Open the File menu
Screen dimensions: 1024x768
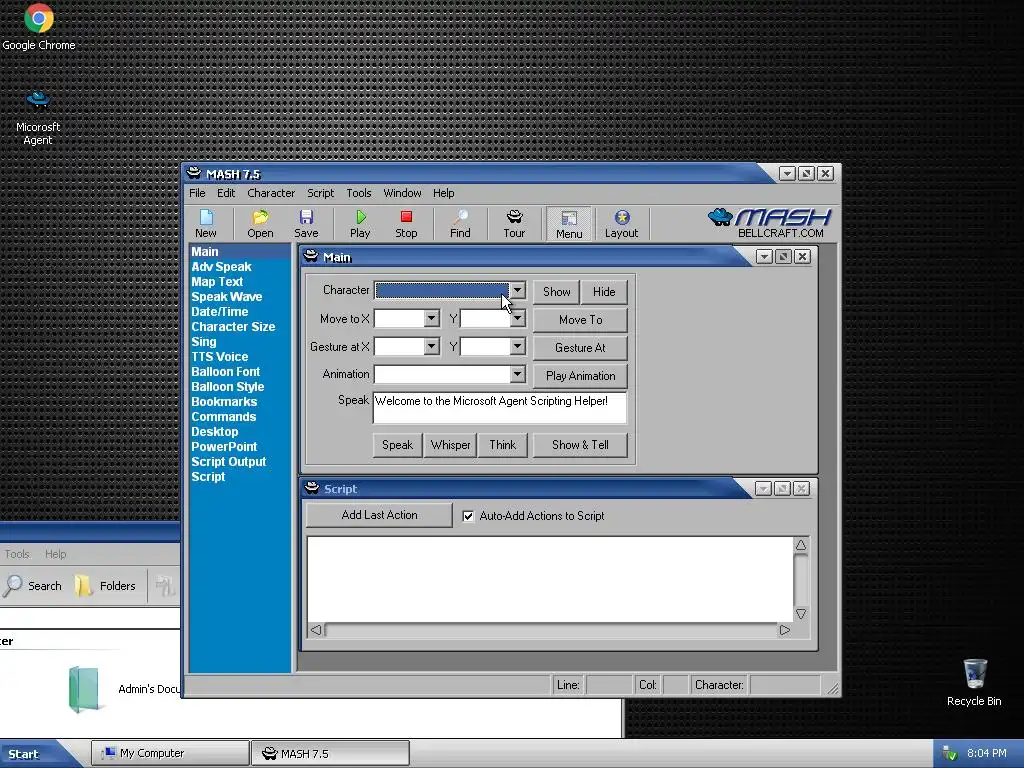tap(197, 193)
